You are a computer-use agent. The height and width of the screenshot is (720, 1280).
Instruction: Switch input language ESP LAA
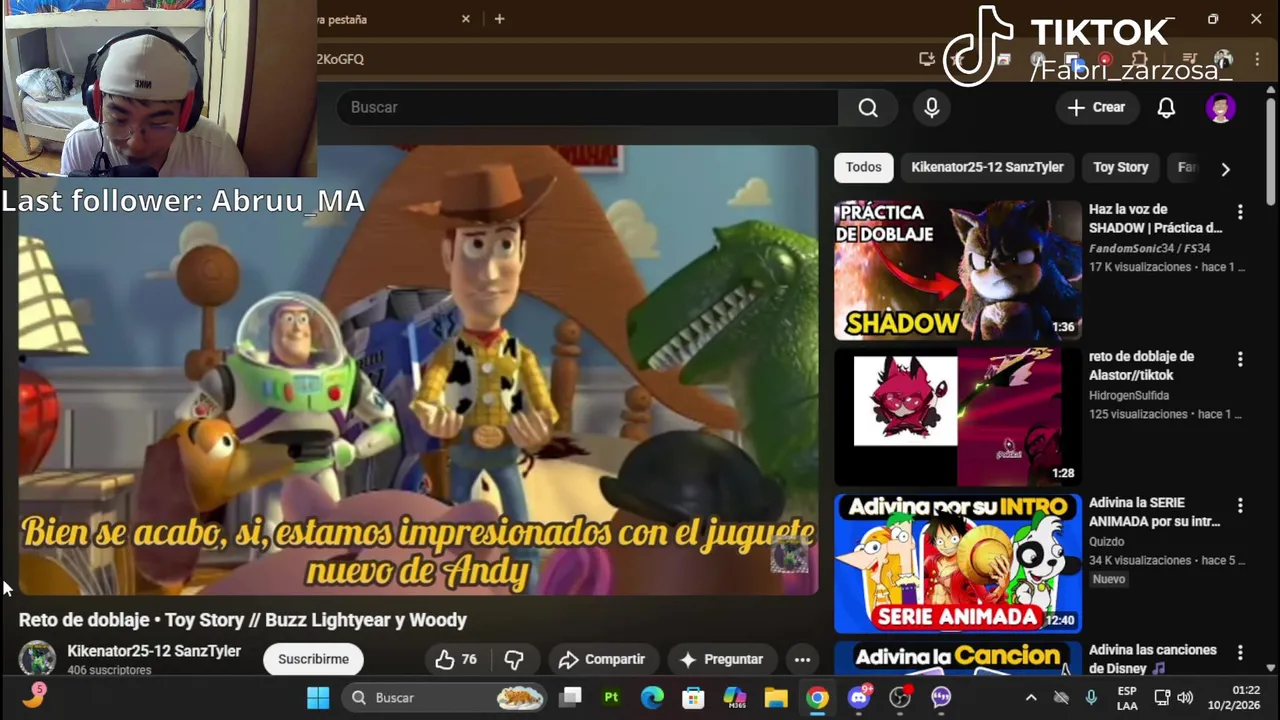pyautogui.click(x=1127, y=698)
